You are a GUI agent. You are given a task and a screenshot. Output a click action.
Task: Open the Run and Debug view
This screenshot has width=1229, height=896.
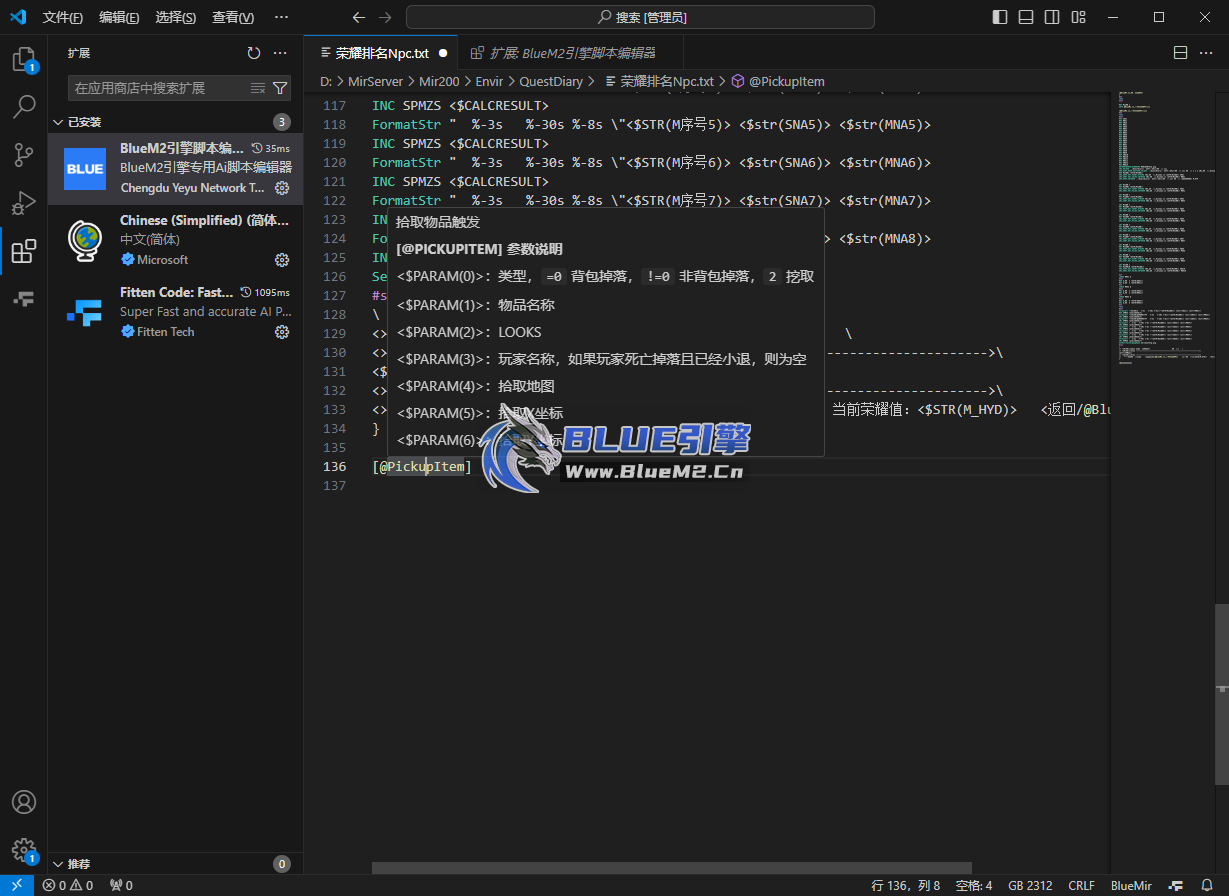pyautogui.click(x=23, y=202)
